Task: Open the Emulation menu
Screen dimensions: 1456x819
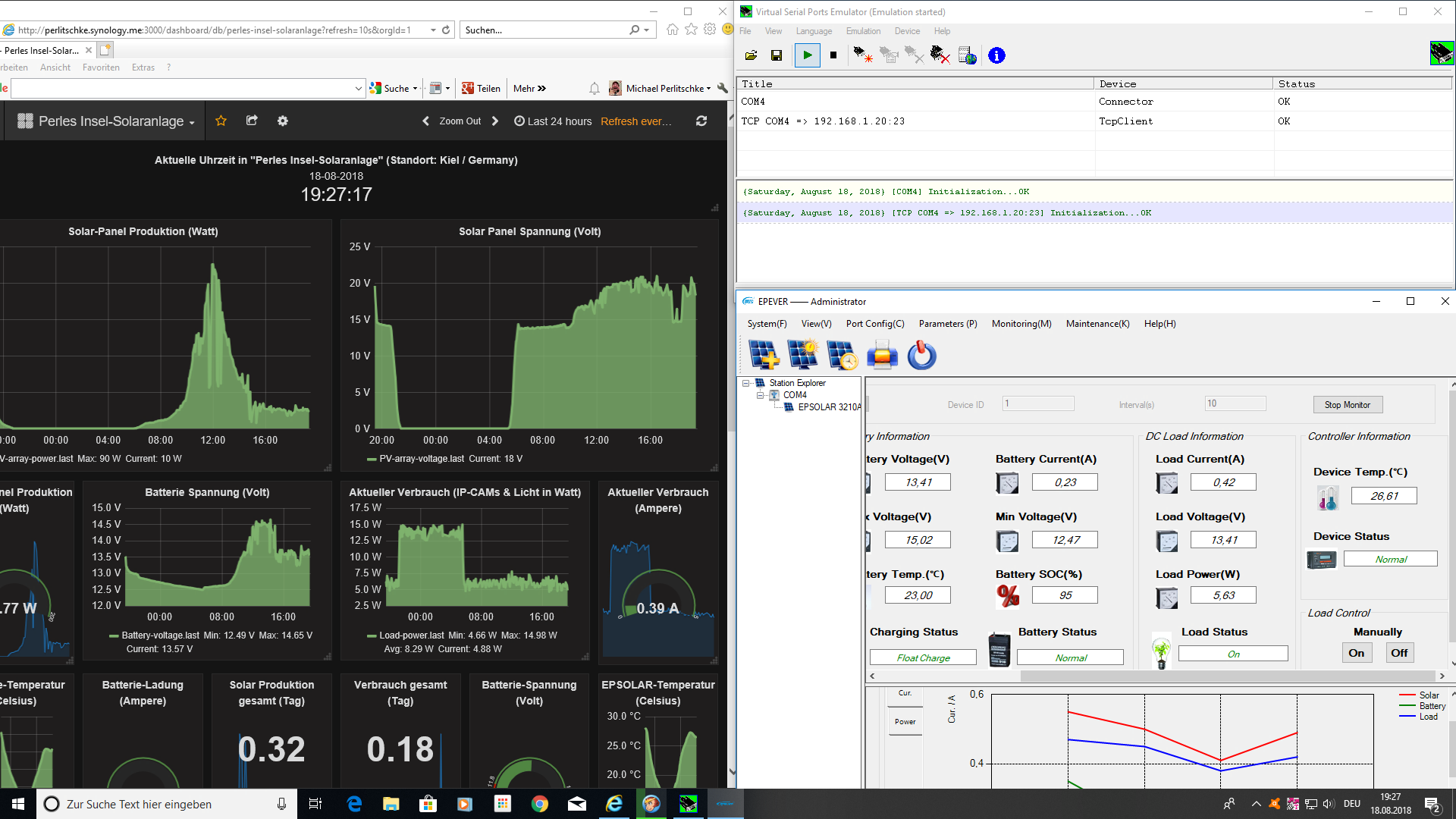Action: click(863, 31)
